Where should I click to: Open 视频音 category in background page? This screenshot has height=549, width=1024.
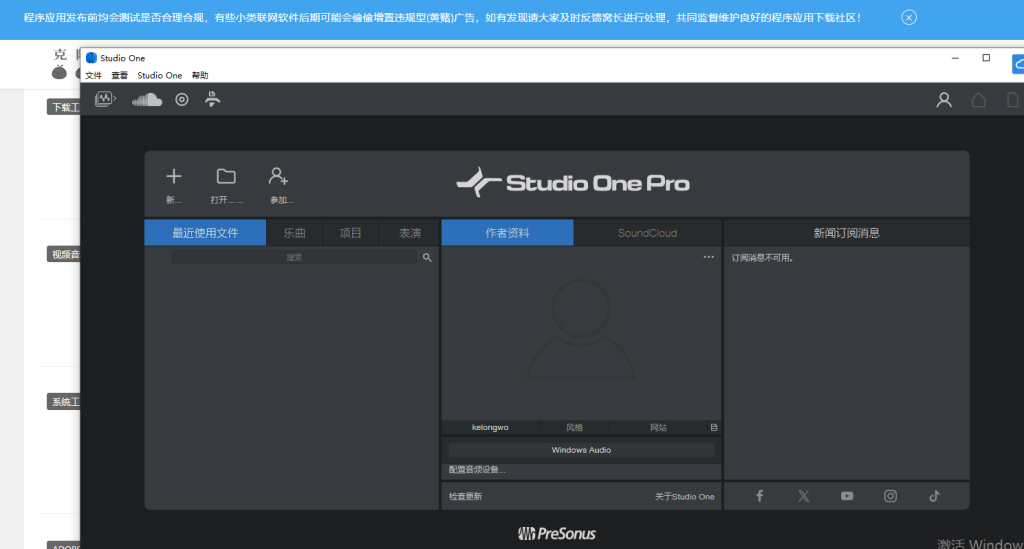tap(64, 255)
